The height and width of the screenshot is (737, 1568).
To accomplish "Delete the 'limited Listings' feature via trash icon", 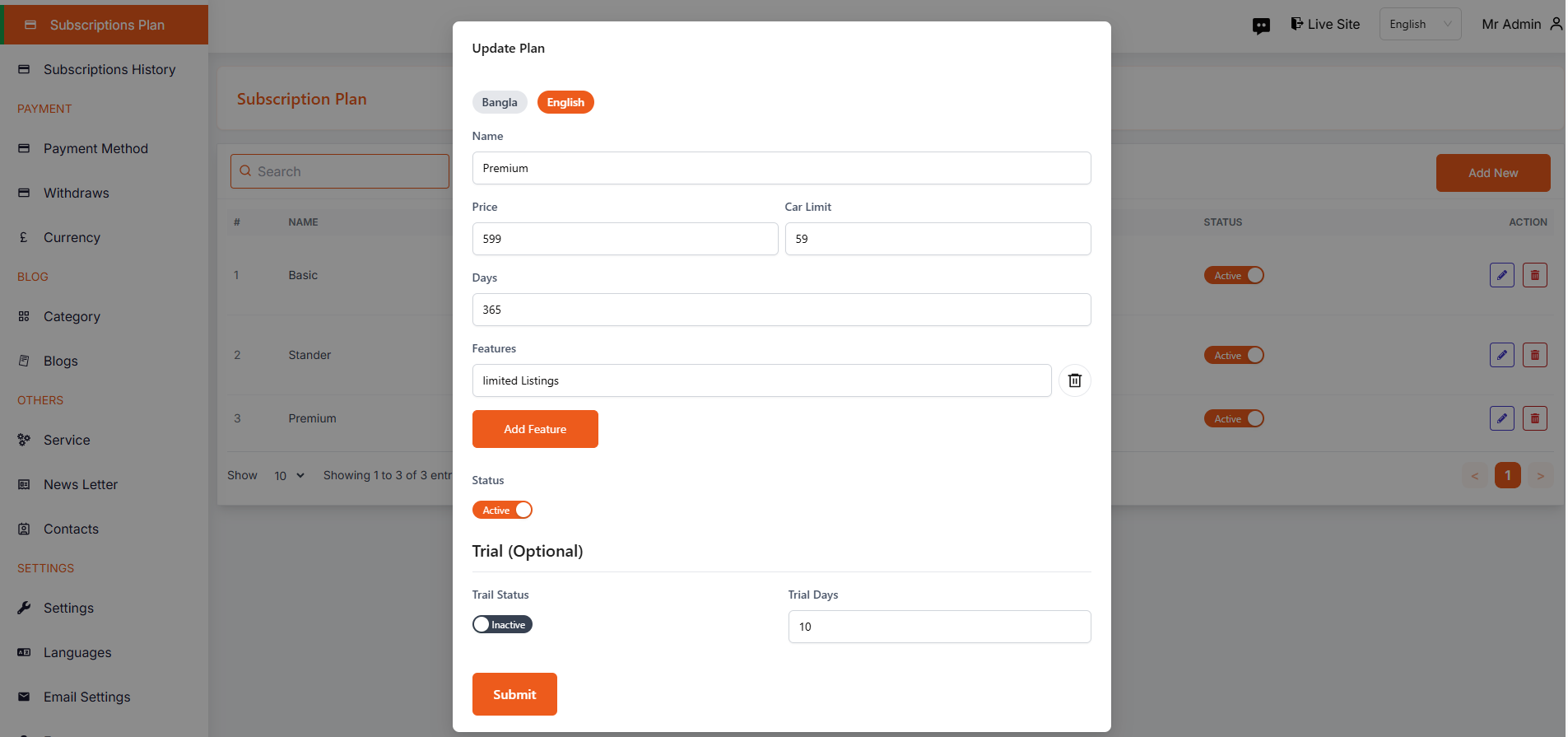I will point(1074,380).
